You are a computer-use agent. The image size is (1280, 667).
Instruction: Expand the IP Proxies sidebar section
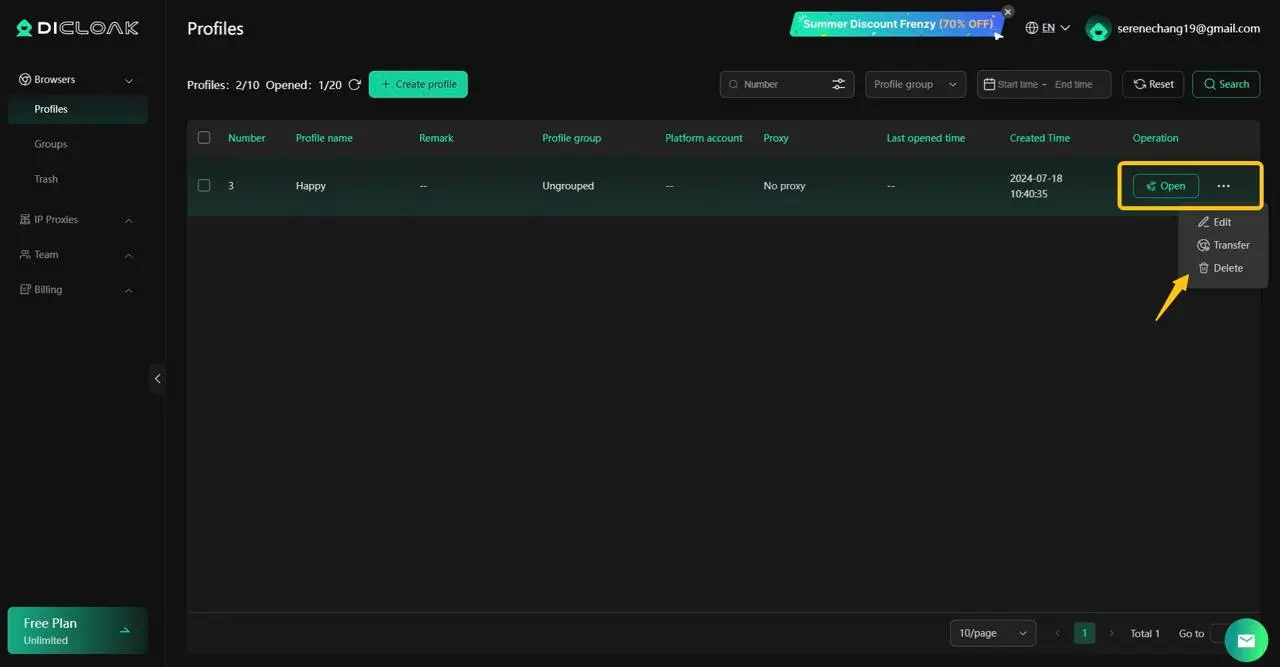pos(77,220)
